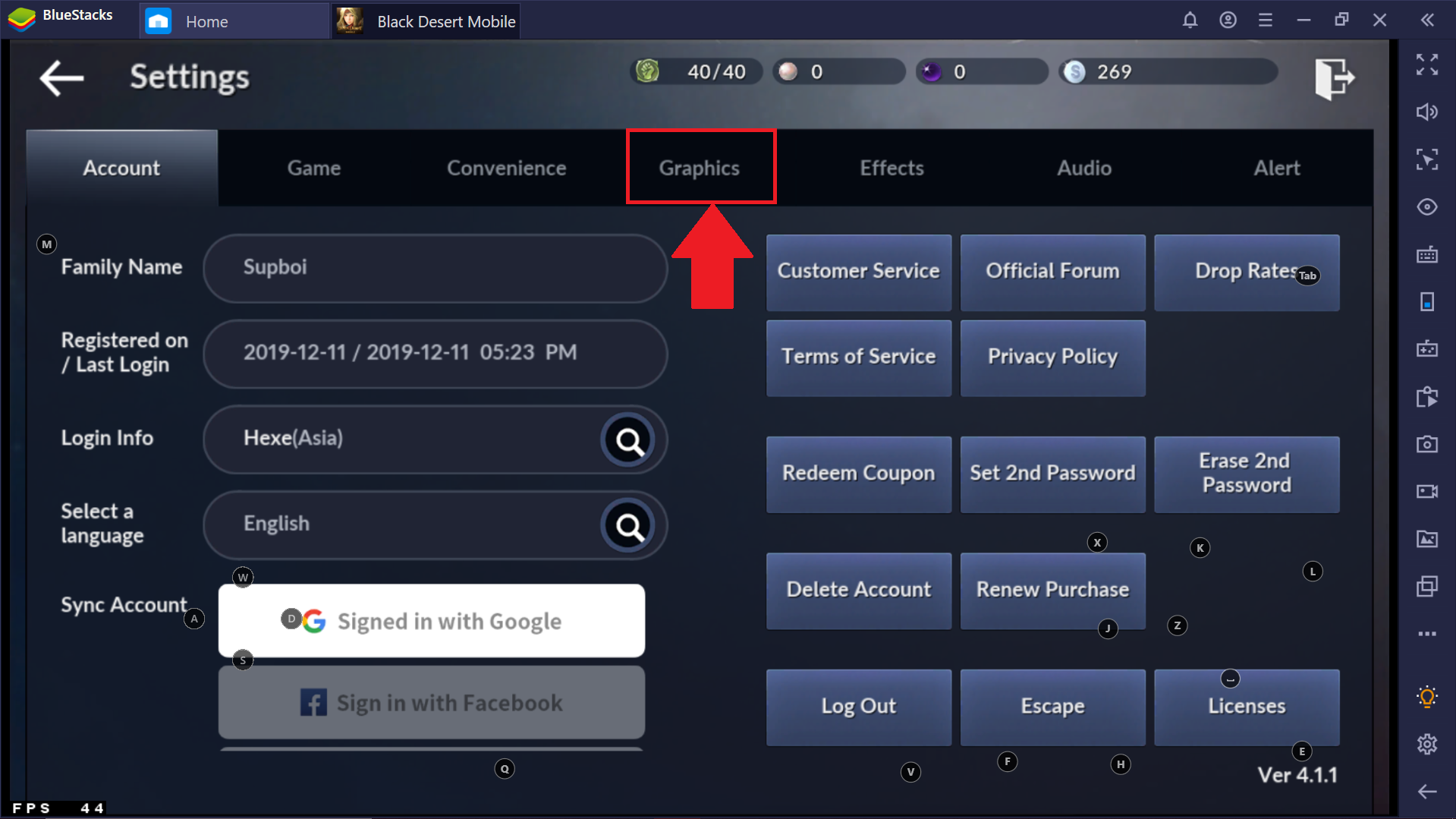Viewport: 1456px width, 819px height.
Task: Click the Family Name field
Action: [436, 269]
